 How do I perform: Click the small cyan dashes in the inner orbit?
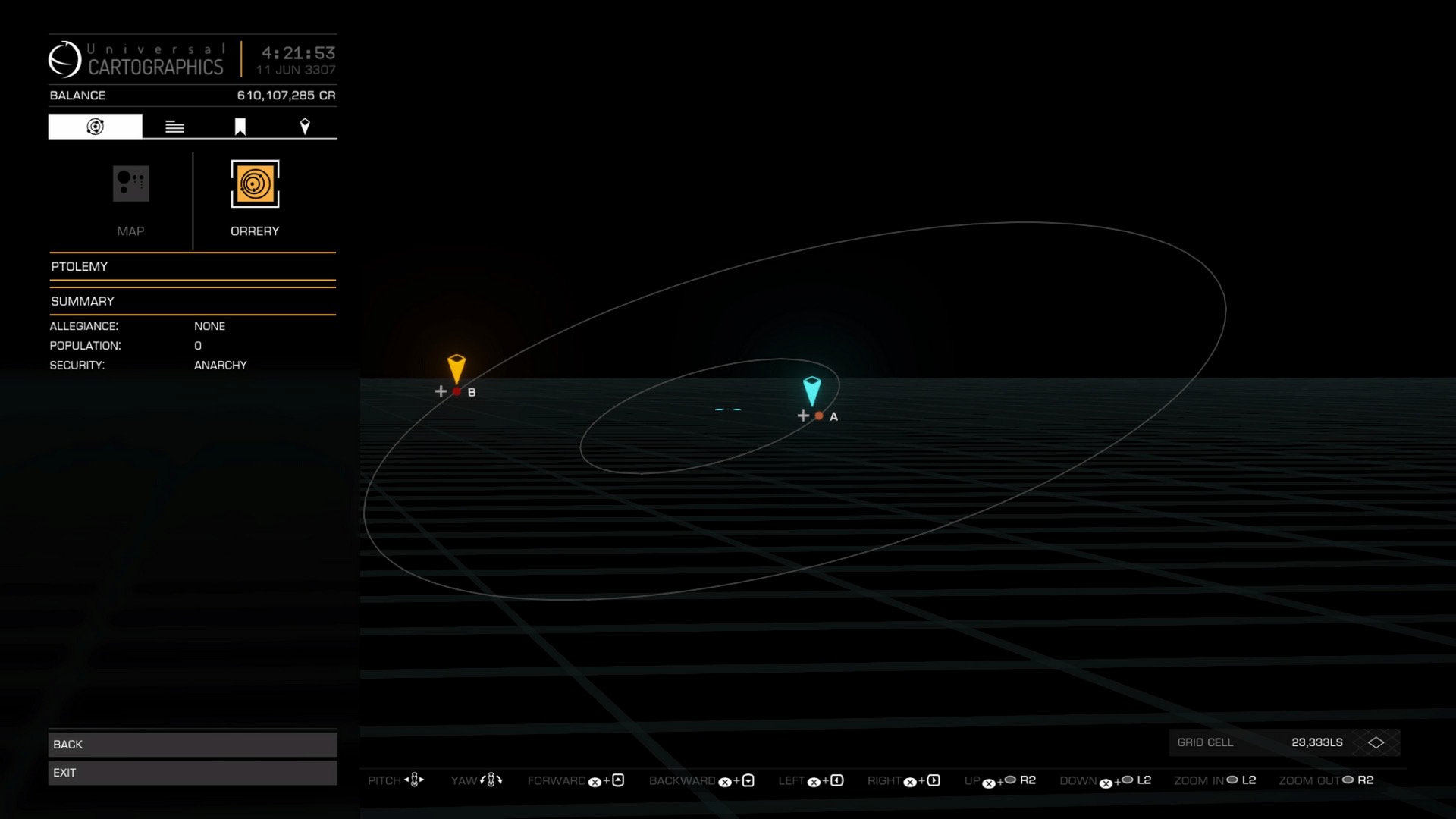pyautogui.click(x=728, y=409)
